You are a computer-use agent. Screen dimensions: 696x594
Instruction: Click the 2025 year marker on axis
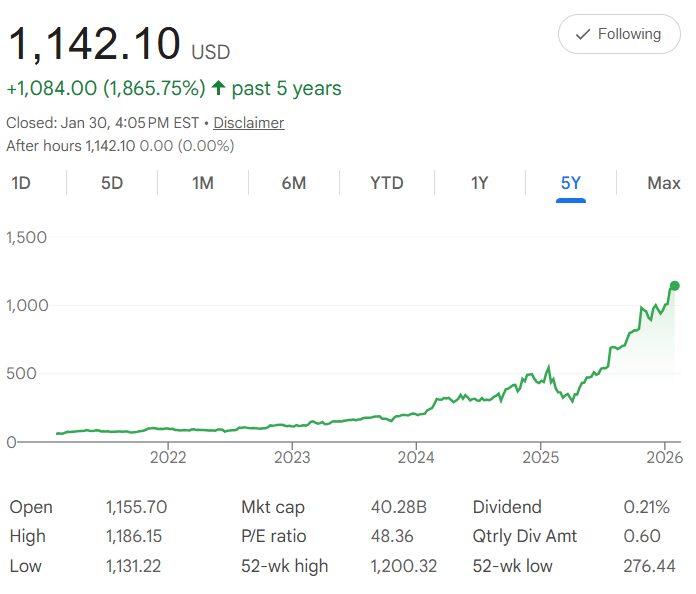[540, 459]
